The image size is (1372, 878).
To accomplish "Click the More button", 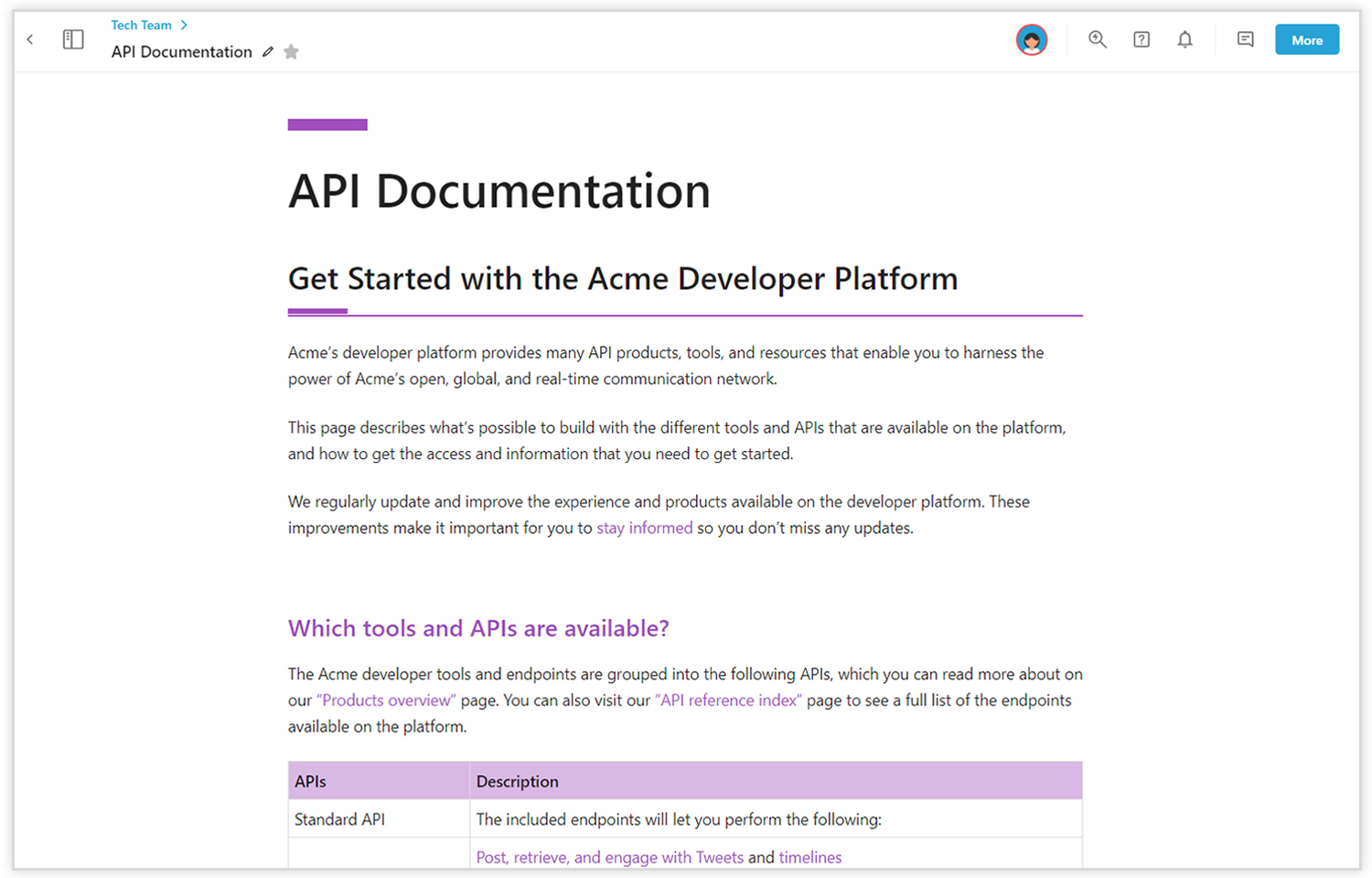I will (1307, 39).
